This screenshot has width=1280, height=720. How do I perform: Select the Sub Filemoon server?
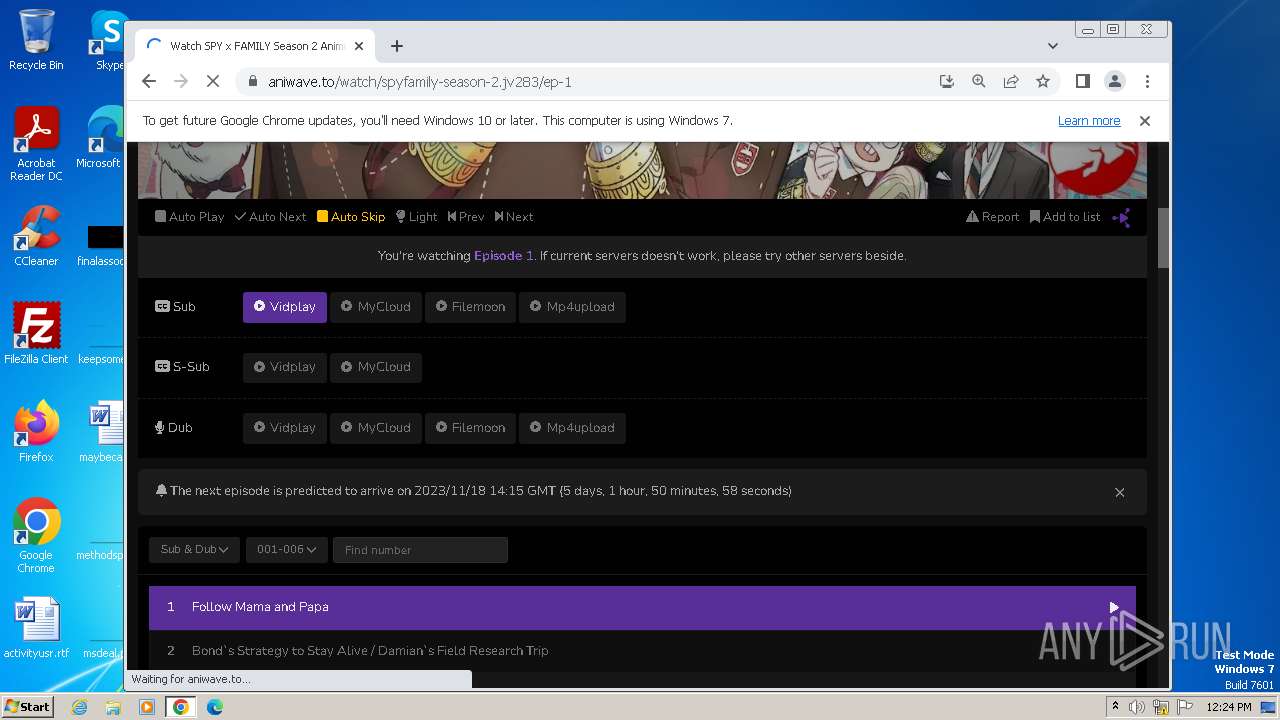[x=470, y=307]
